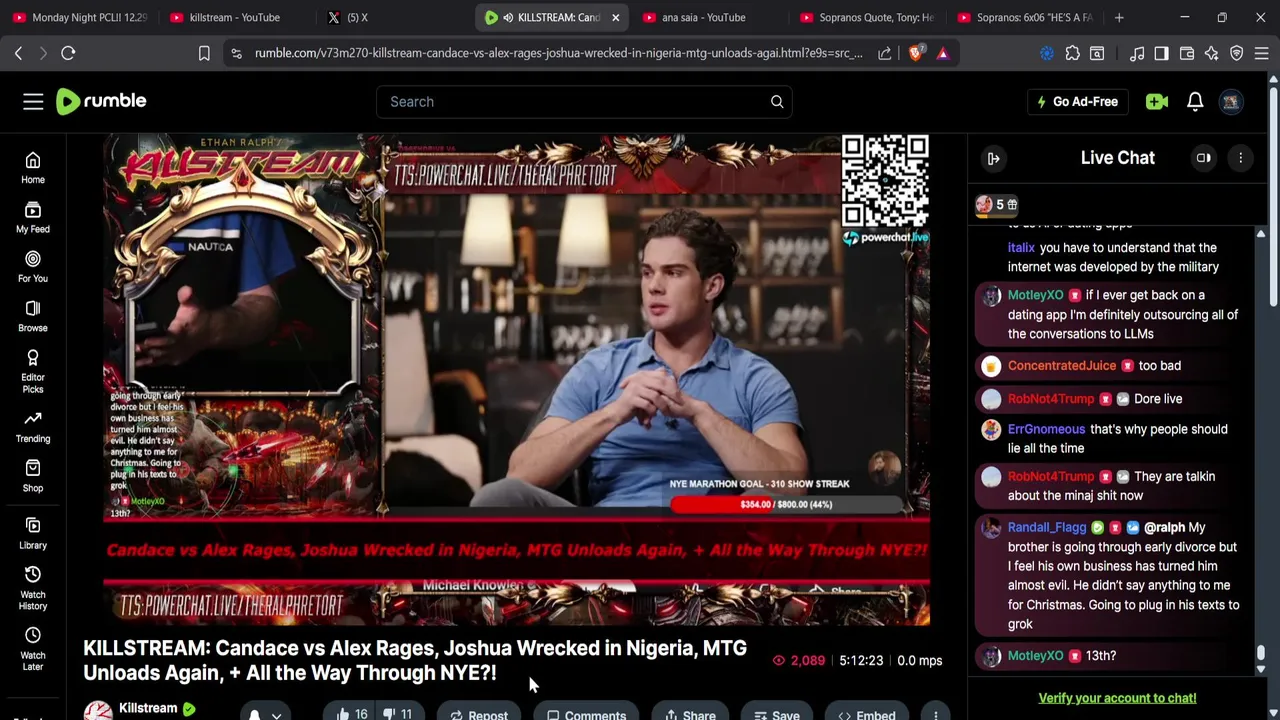1280x720 pixels.
Task: Open the Live Chat more options menu
Action: pyautogui.click(x=1240, y=158)
